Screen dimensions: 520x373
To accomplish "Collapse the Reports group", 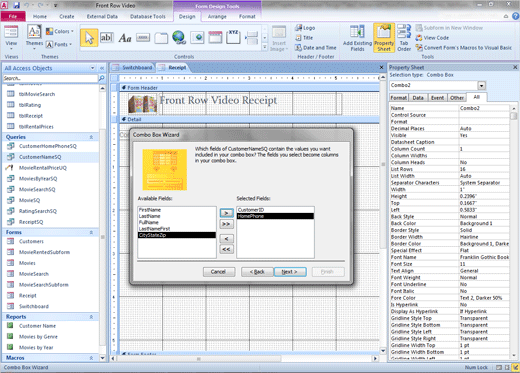I will (x=91, y=317).
